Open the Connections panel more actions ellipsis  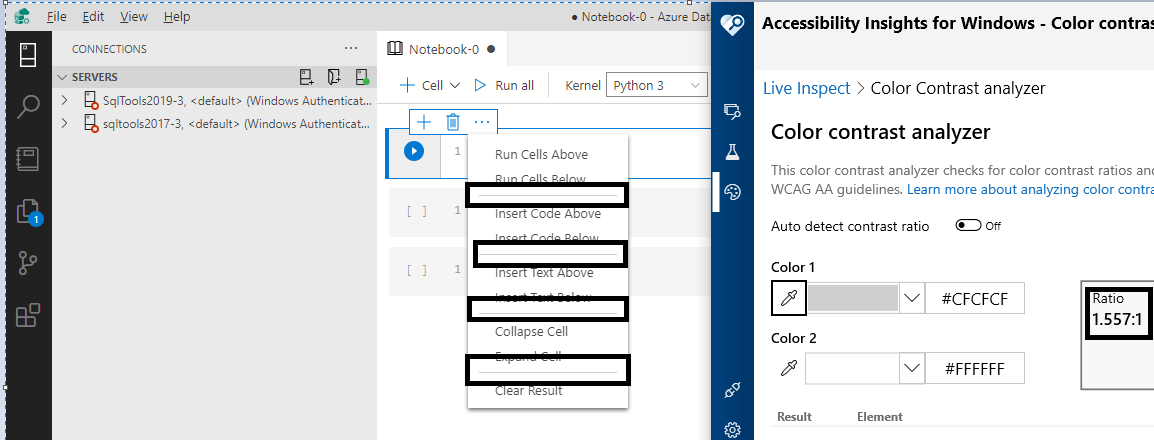(352, 49)
